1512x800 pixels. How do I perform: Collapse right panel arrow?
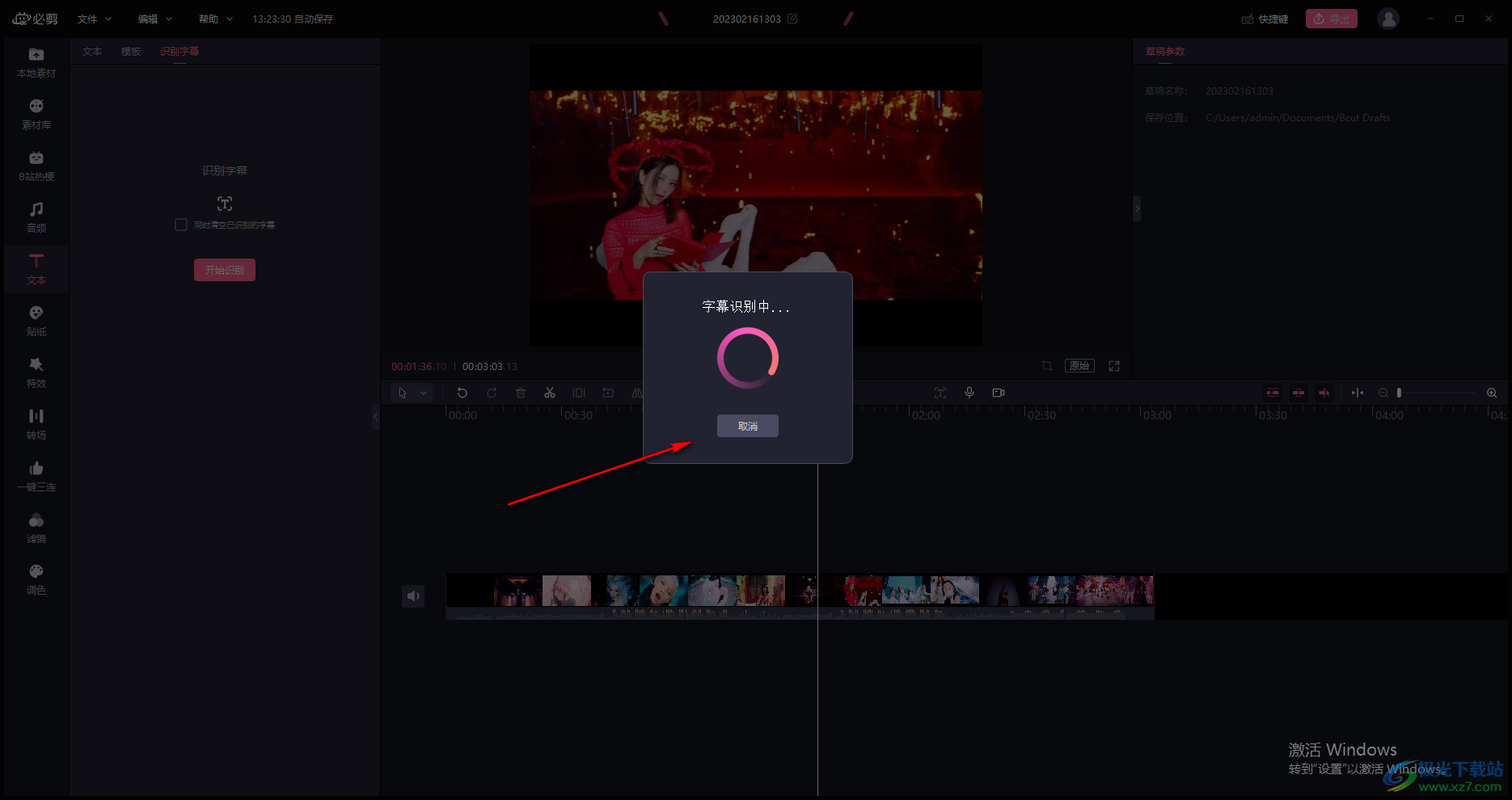click(x=1137, y=208)
